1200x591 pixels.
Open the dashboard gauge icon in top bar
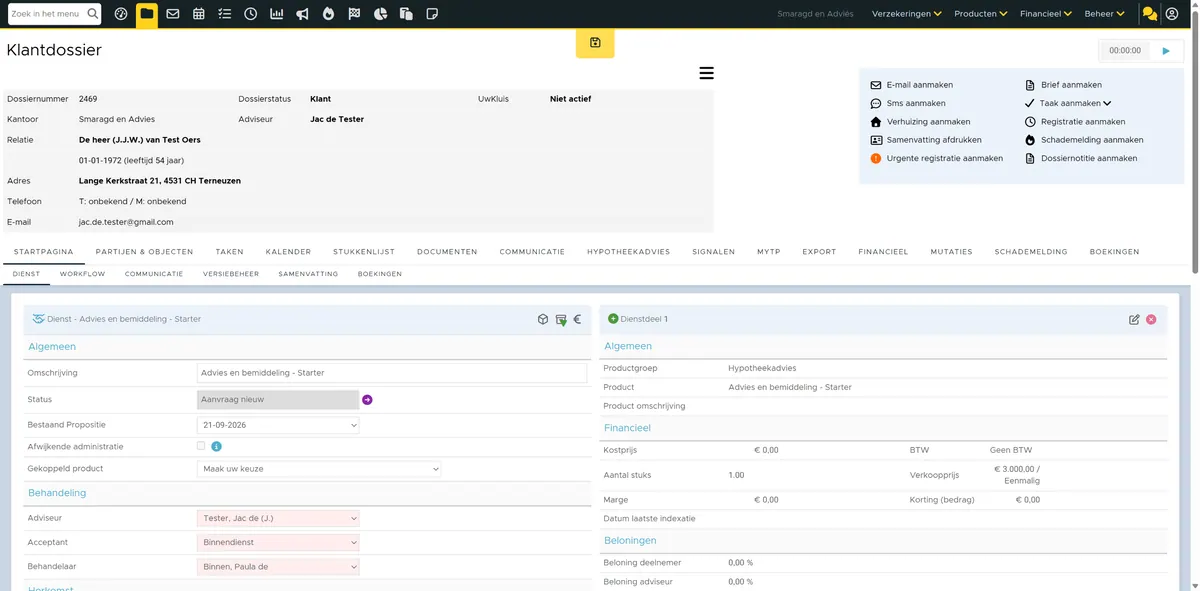(121, 14)
